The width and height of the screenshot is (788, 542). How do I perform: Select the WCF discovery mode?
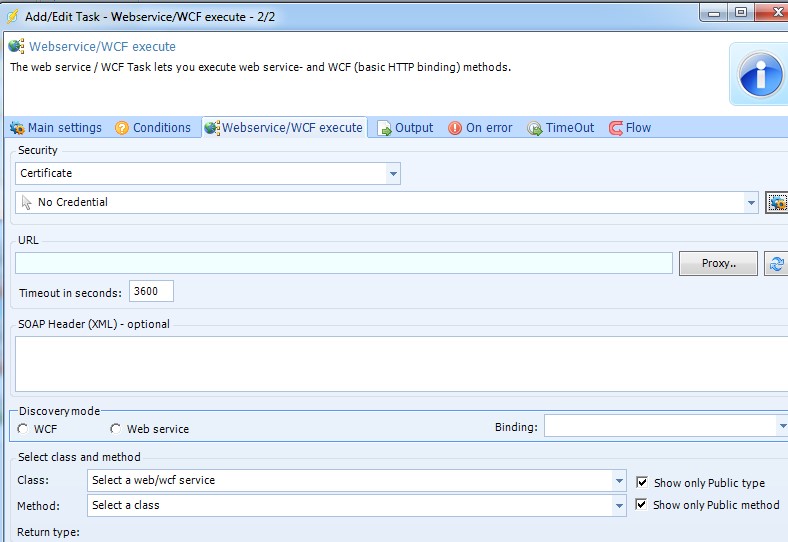point(23,429)
